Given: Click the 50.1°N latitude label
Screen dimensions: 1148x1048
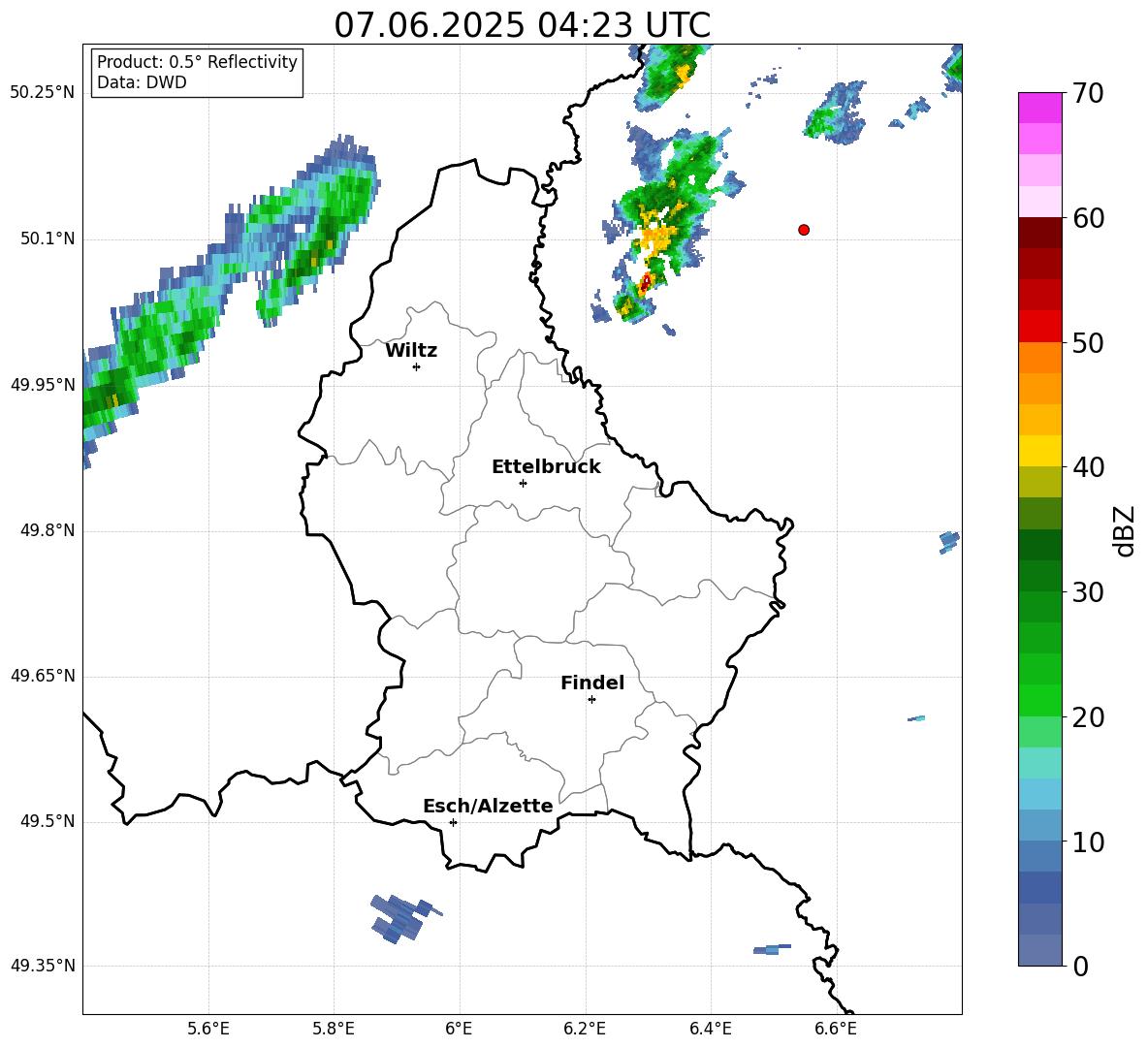Looking at the screenshot, I should pos(48,239).
